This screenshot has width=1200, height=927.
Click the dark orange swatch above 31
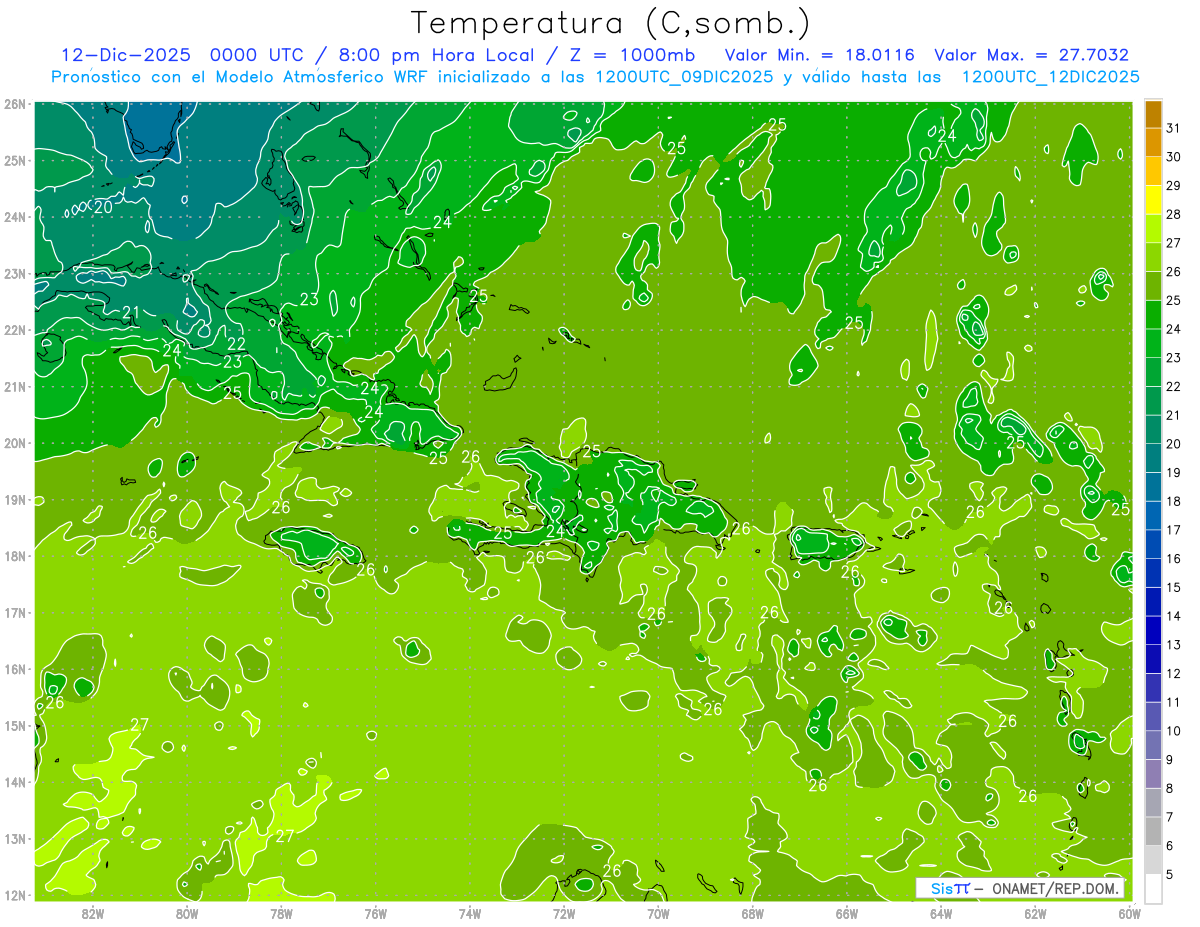pyautogui.click(x=1153, y=114)
